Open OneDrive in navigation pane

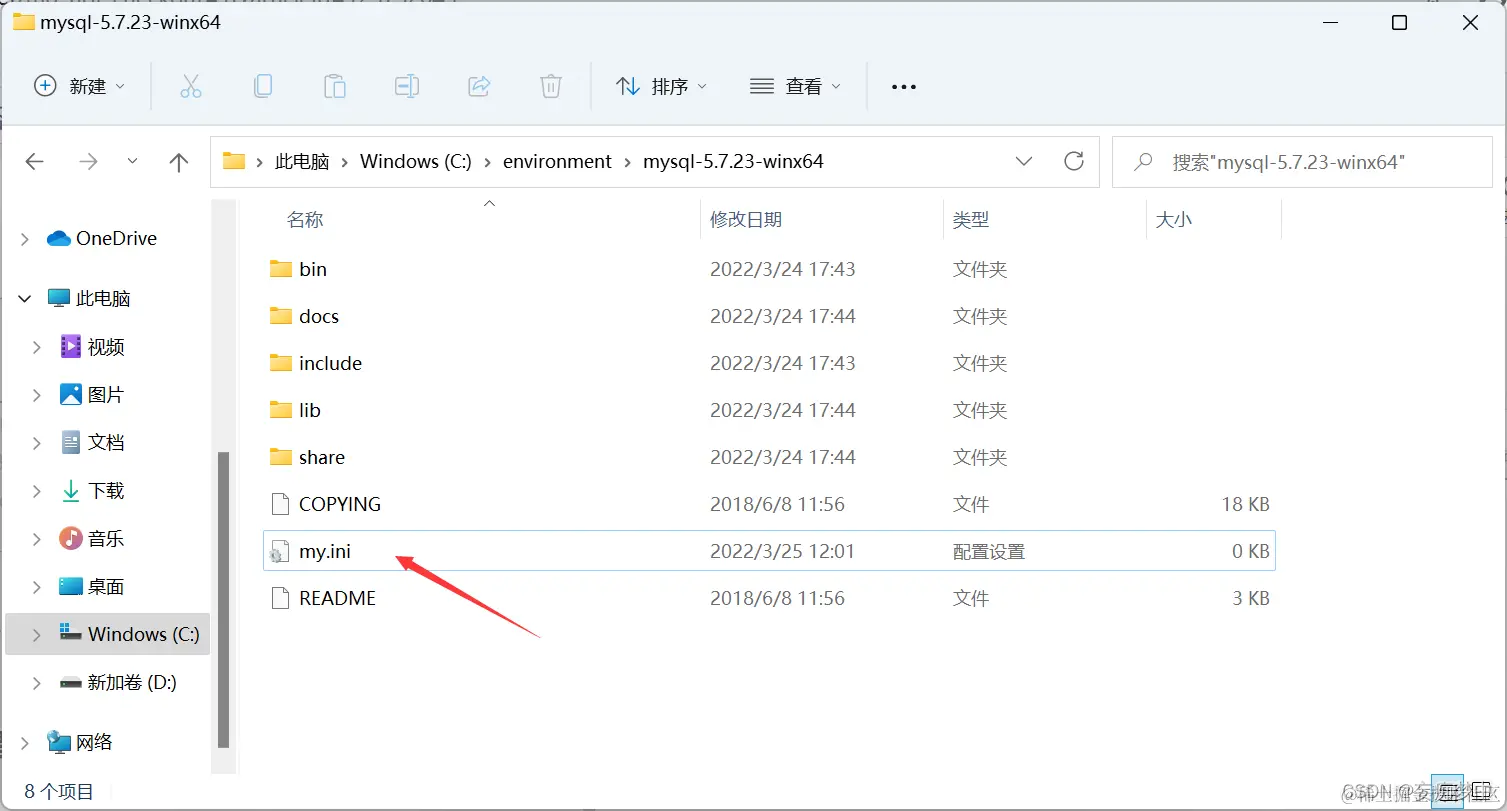[102, 238]
